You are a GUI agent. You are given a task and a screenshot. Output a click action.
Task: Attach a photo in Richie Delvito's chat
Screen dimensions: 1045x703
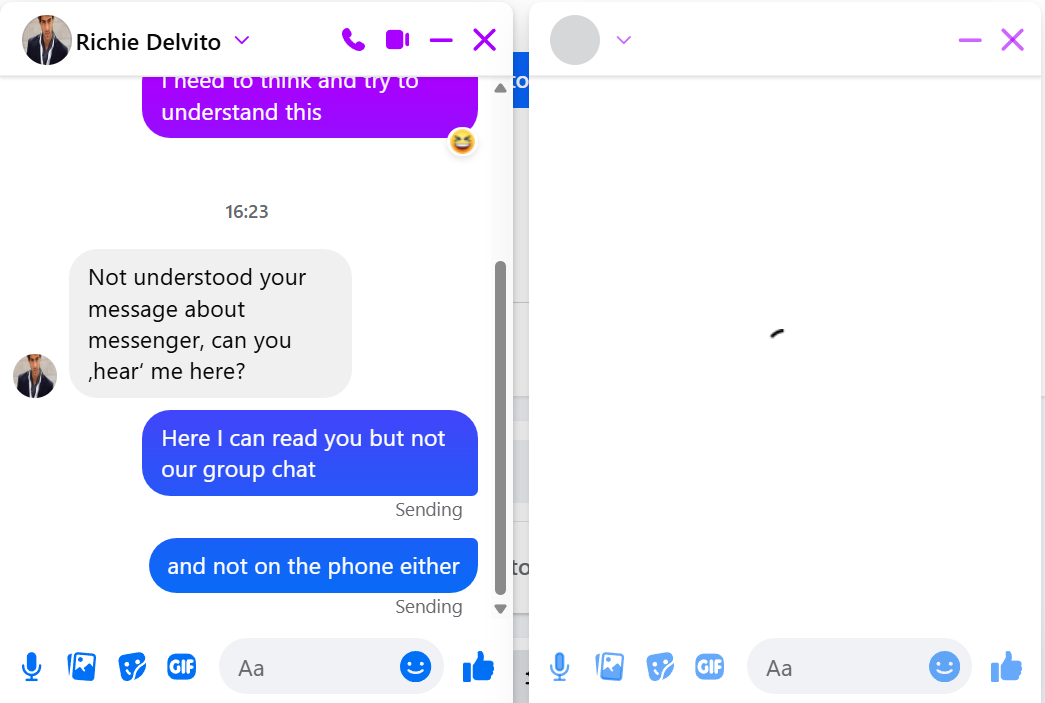[81, 666]
